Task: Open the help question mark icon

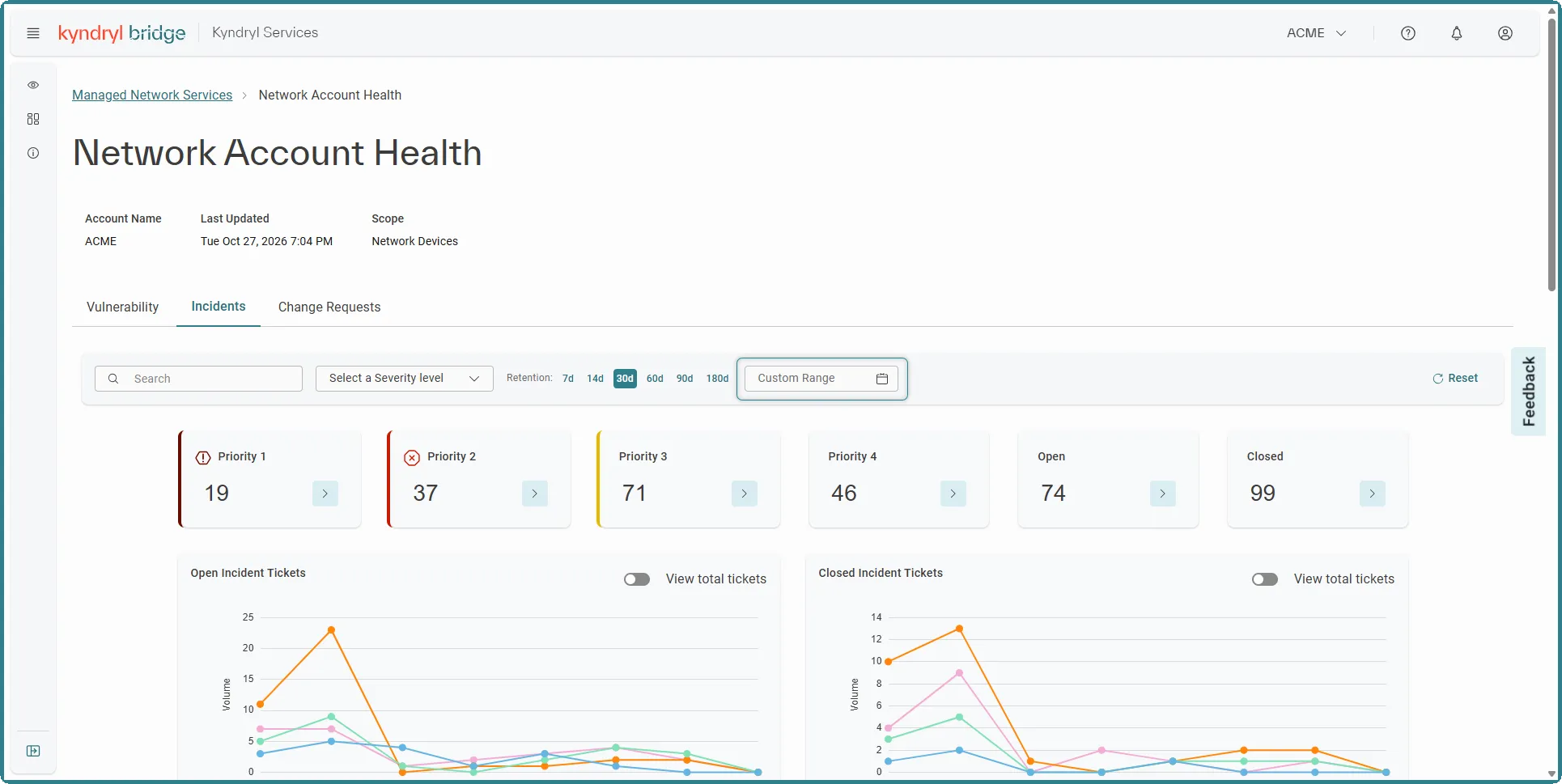Action: pyautogui.click(x=1408, y=33)
